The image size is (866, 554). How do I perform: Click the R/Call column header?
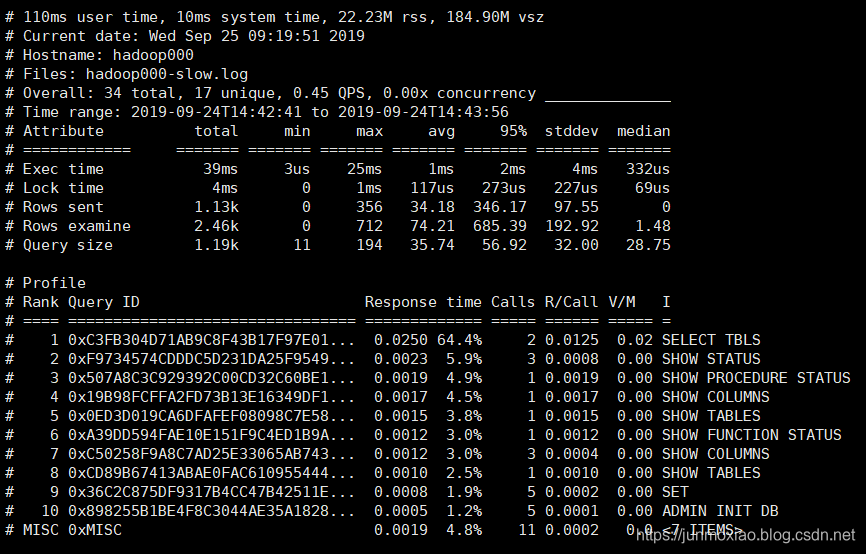pyautogui.click(x=571, y=302)
